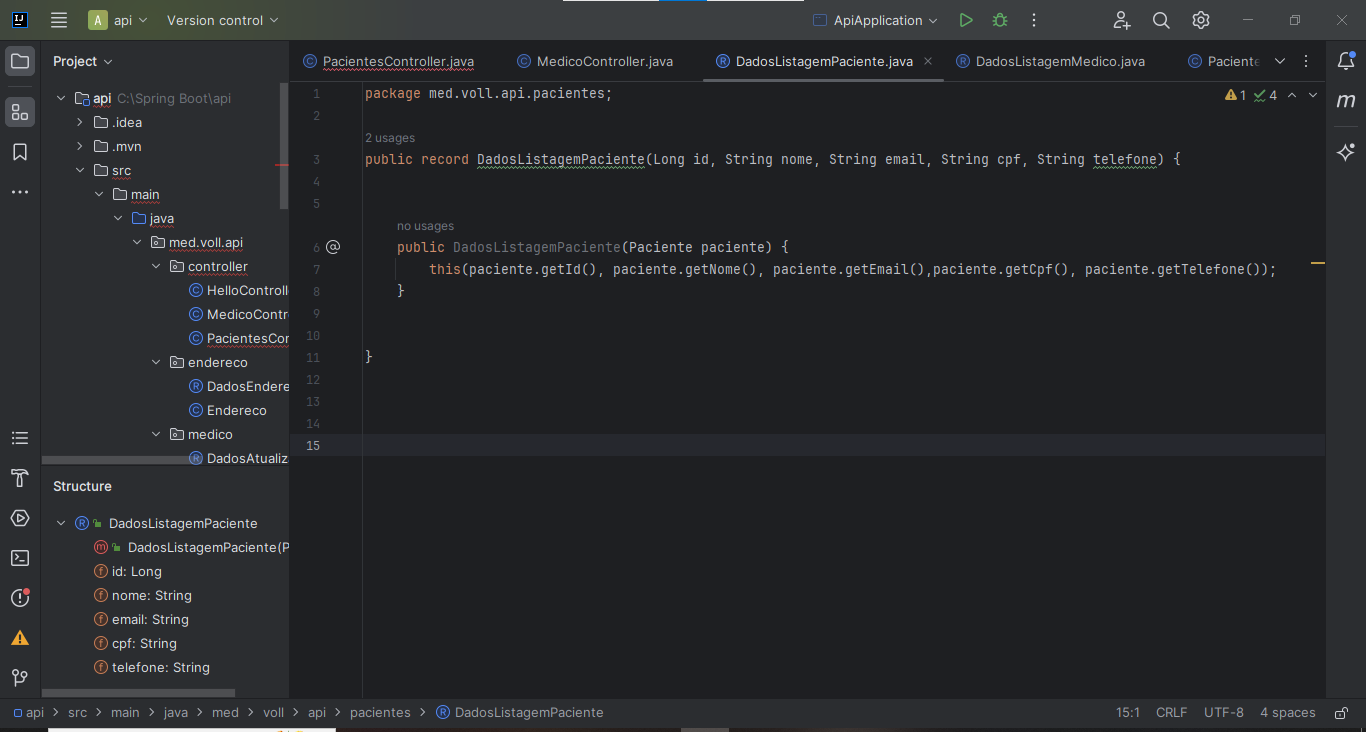Viewport: 1366px width, 732px height.
Task: Open the Bookmarks tool window icon
Action: 20,152
